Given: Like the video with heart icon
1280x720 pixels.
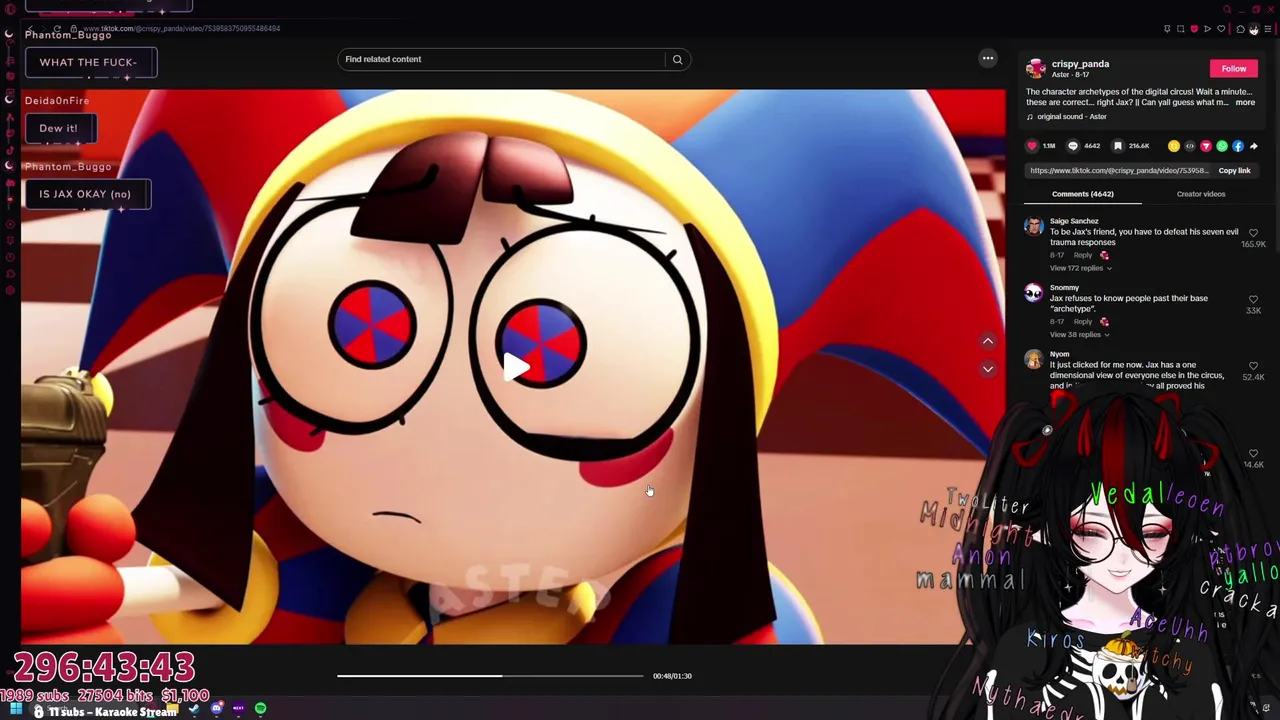Looking at the screenshot, I should click(1032, 146).
